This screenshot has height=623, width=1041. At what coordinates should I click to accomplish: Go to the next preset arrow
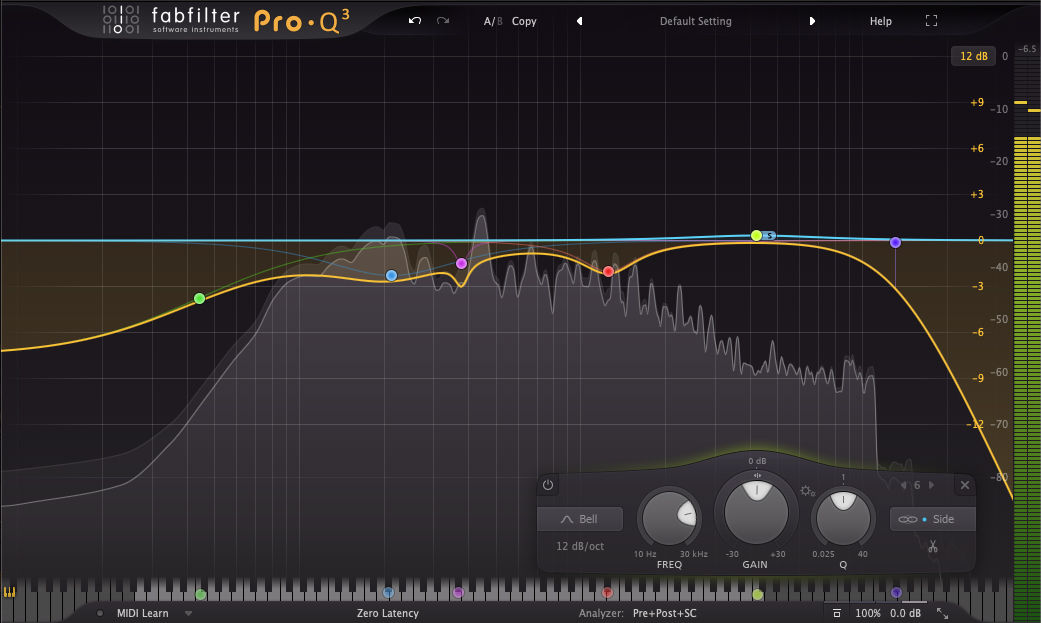[812, 21]
